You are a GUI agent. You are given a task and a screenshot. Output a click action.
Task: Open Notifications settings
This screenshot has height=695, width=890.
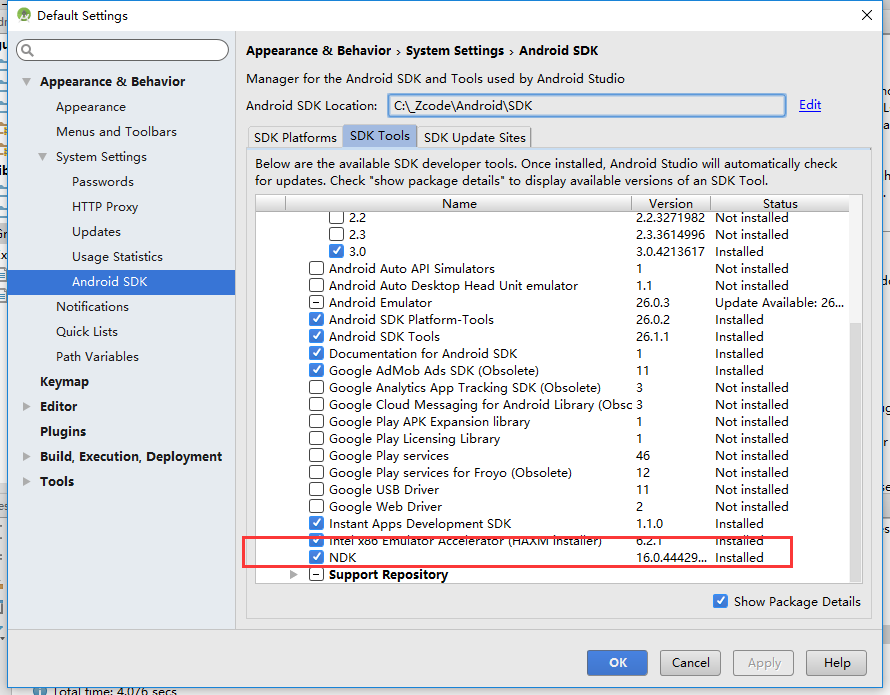pos(93,307)
